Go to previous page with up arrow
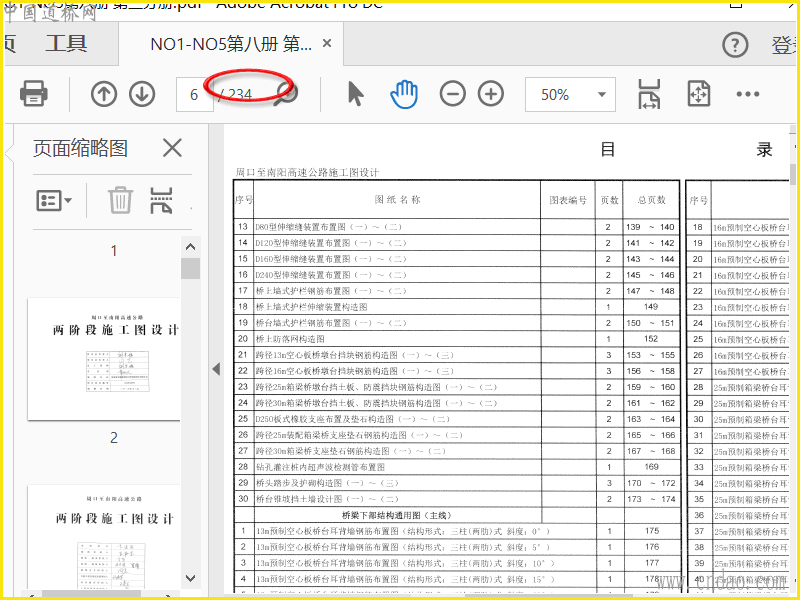The width and height of the screenshot is (800, 600). click(104, 94)
